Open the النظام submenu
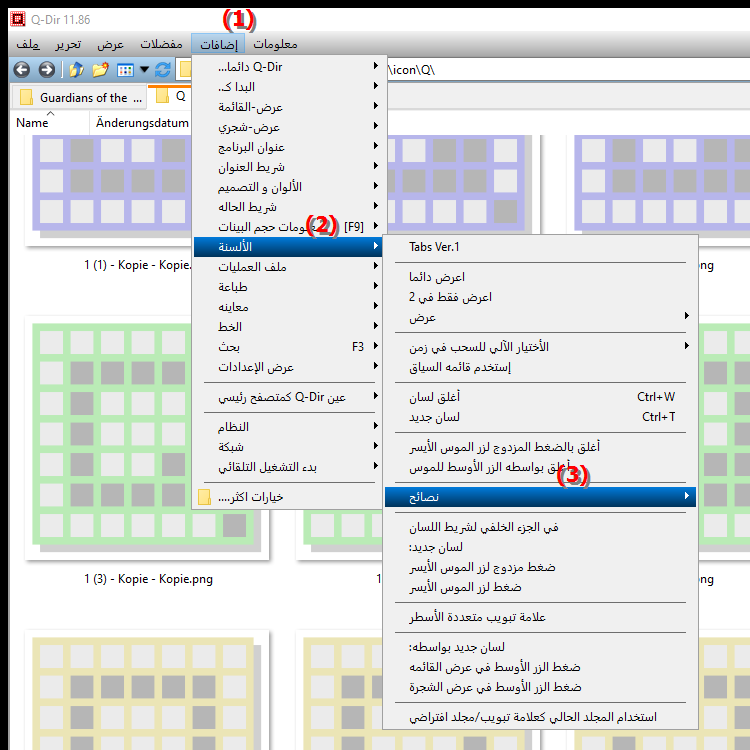Image resolution: width=750 pixels, height=750 pixels. click(x=289, y=427)
